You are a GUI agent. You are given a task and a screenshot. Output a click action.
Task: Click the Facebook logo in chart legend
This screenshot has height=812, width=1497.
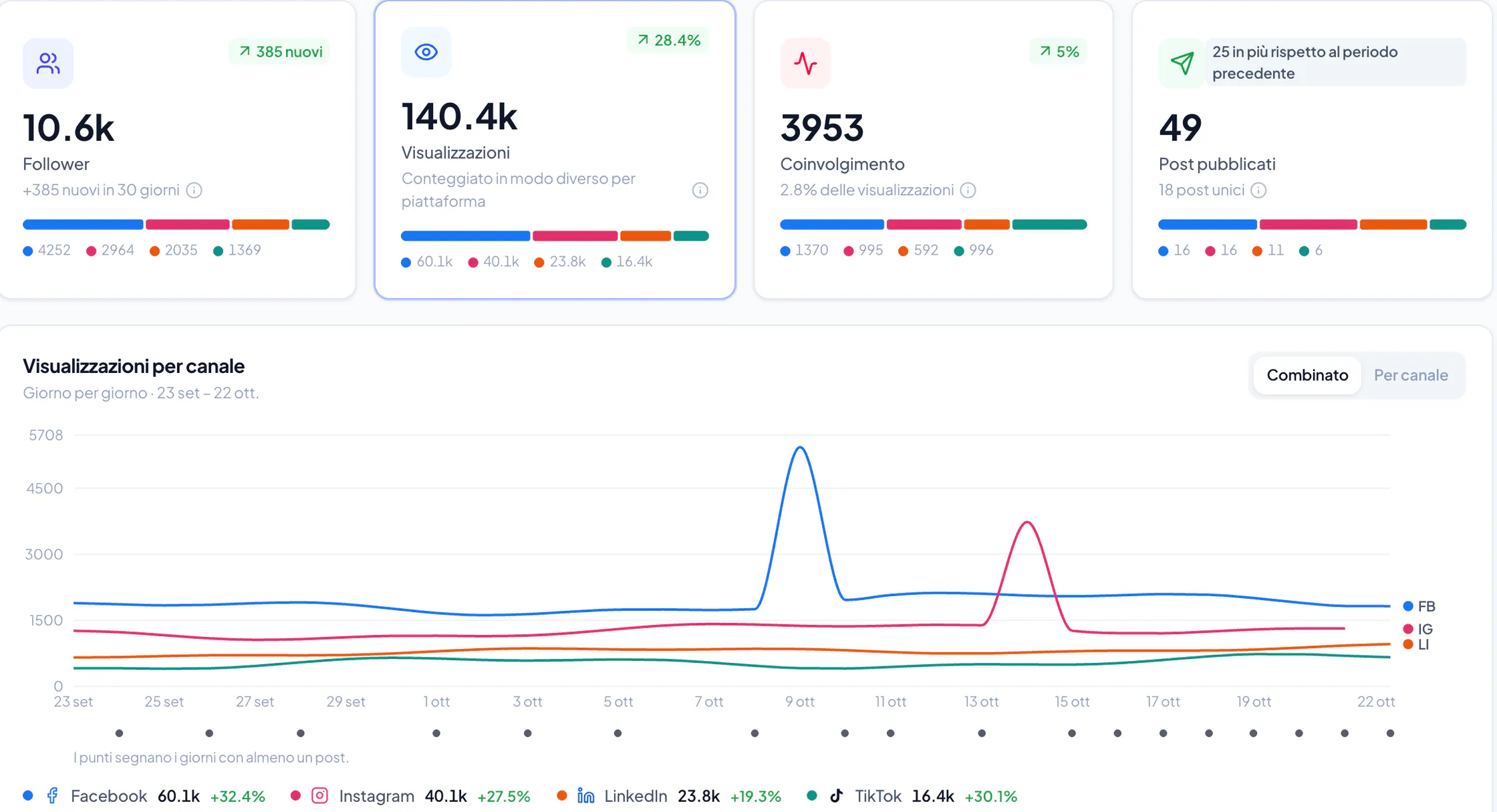(x=52, y=796)
